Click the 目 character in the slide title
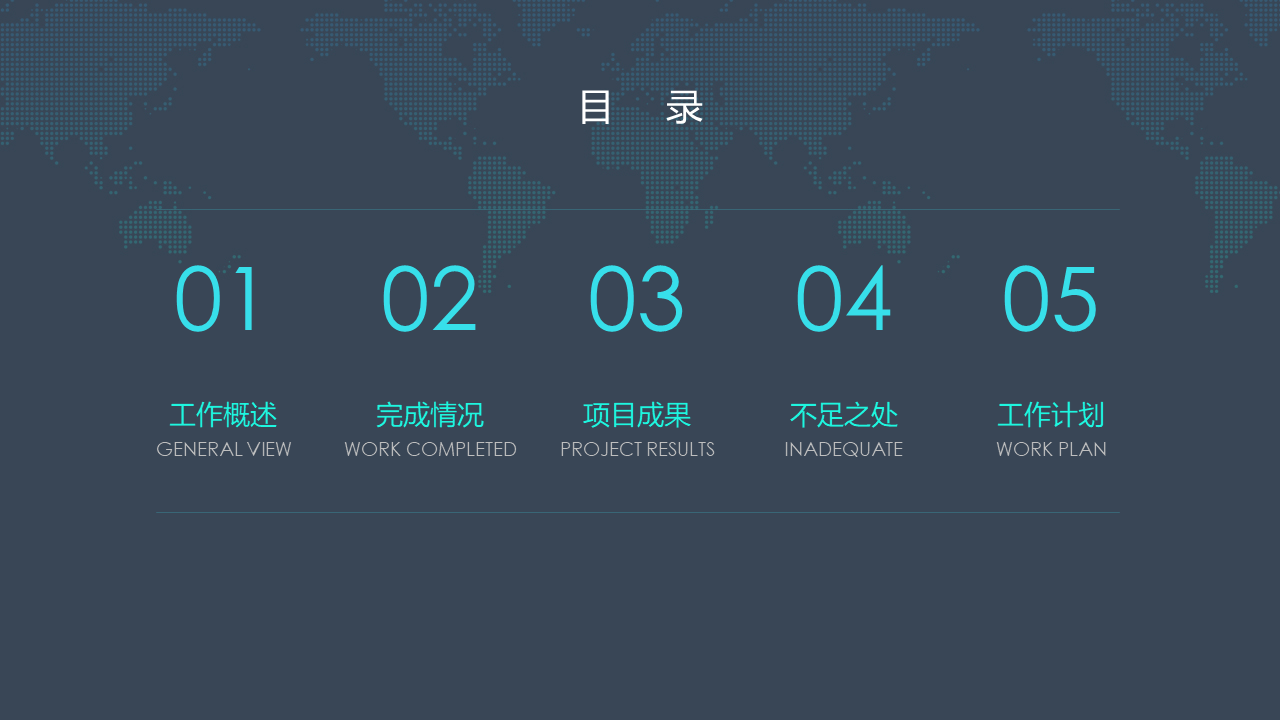 pos(596,108)
